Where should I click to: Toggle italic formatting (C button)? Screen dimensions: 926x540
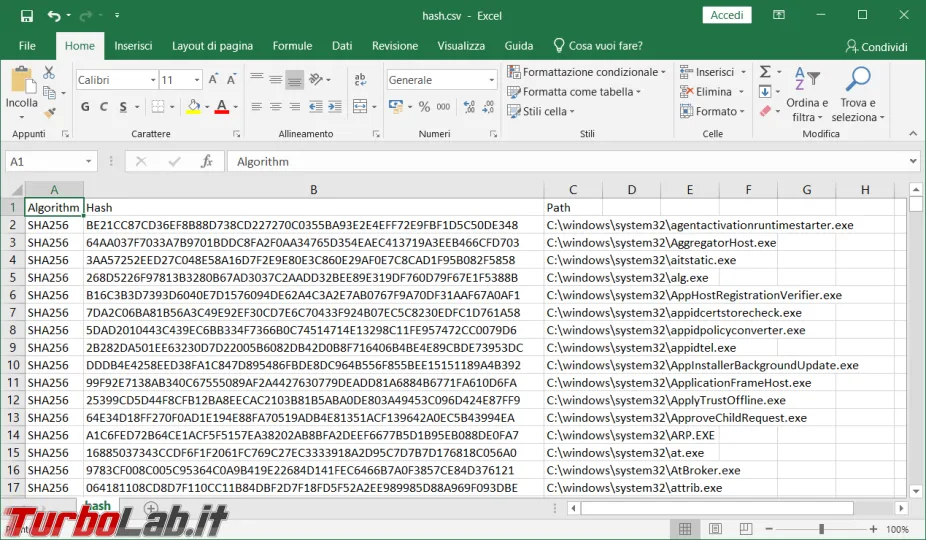106,107
